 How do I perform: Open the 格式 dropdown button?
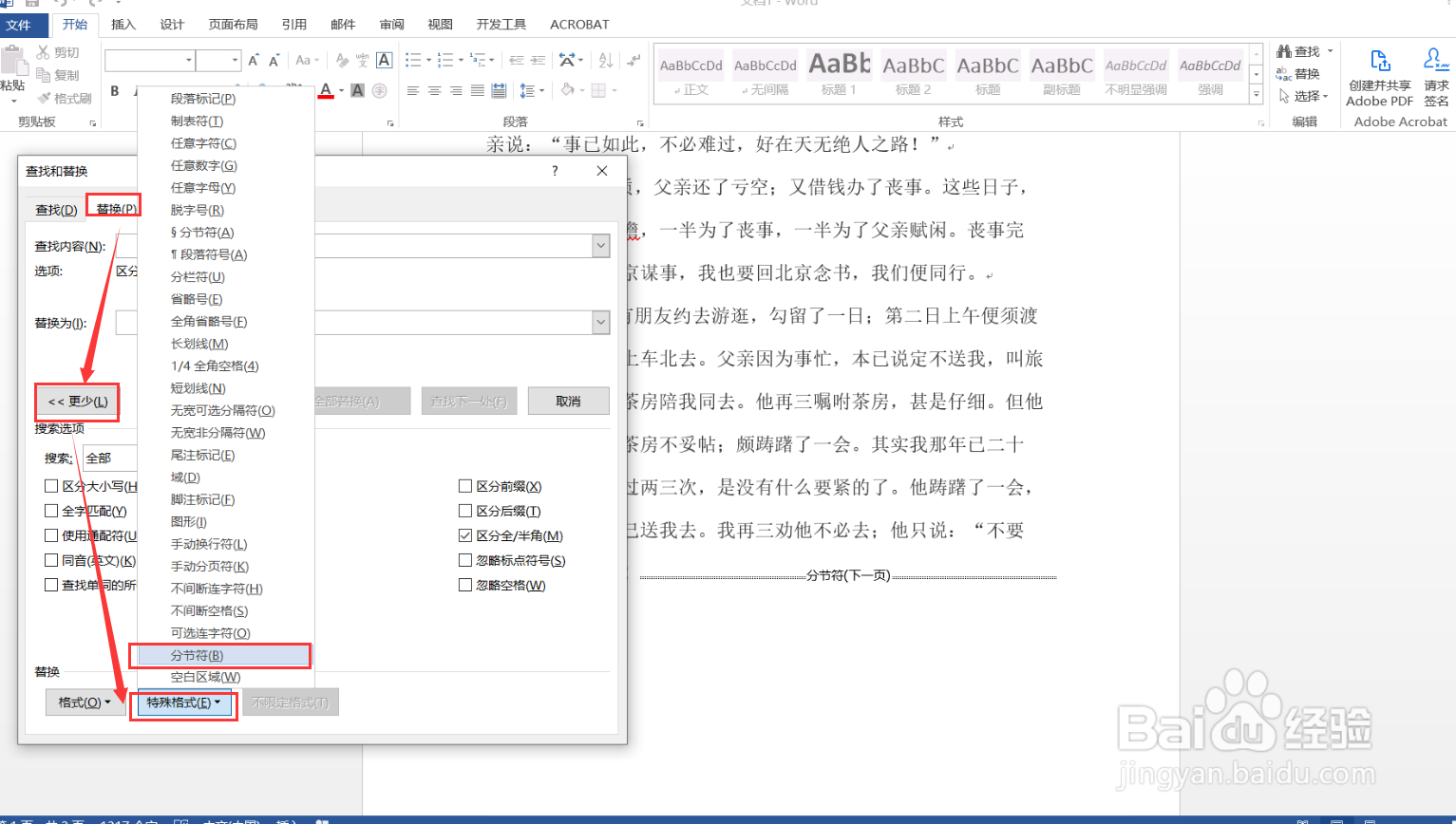(85, 702)
